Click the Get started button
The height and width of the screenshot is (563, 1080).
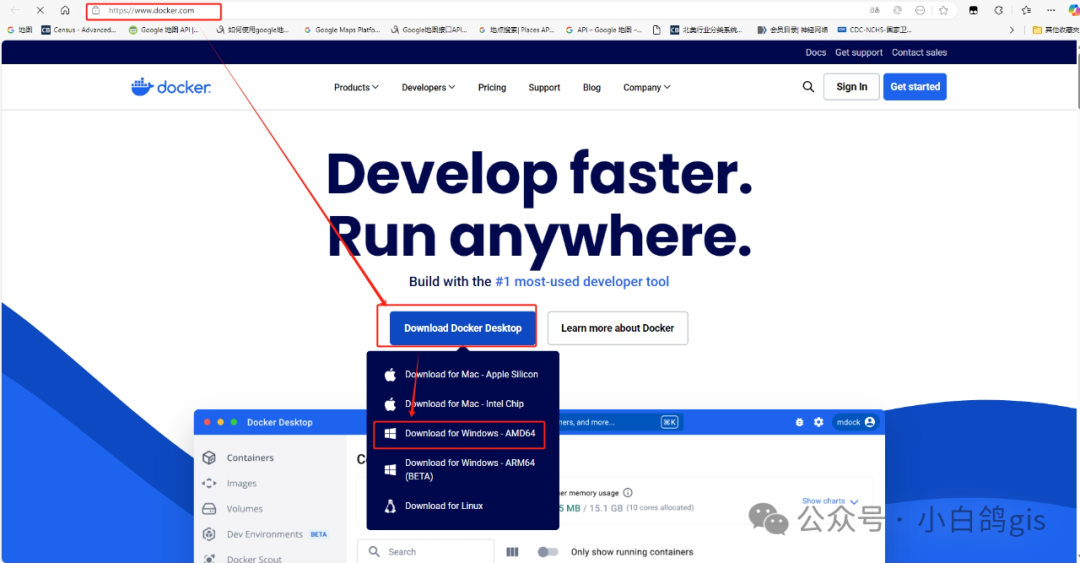pos(915,87)
